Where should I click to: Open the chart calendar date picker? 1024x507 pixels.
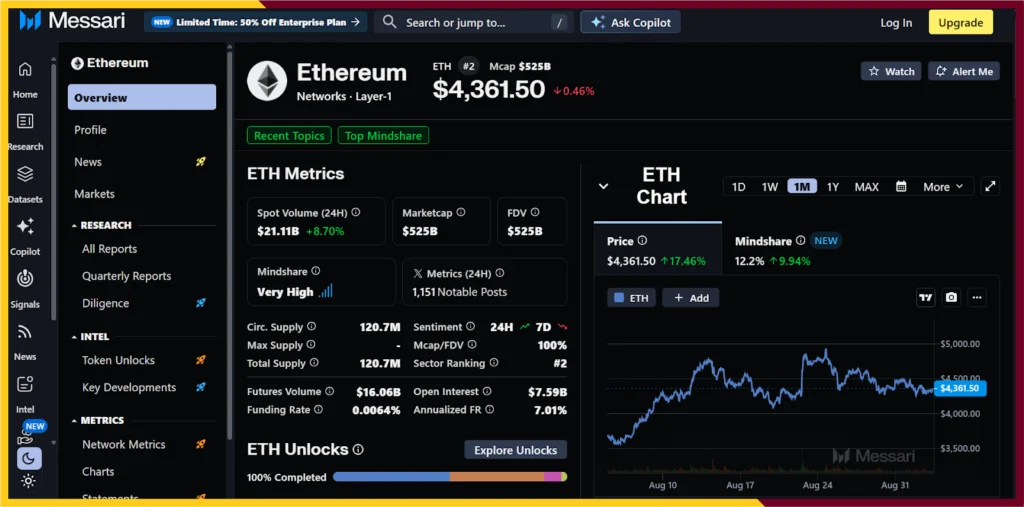coord(901,186)
